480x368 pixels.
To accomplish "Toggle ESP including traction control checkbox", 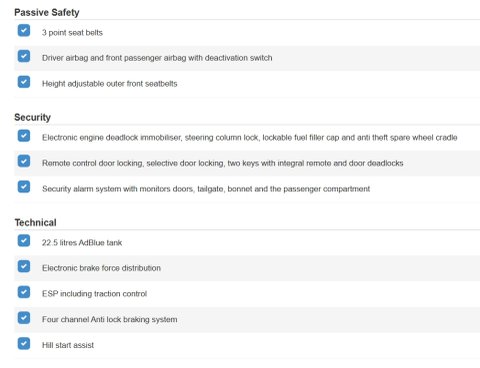I will coord(24,292).
